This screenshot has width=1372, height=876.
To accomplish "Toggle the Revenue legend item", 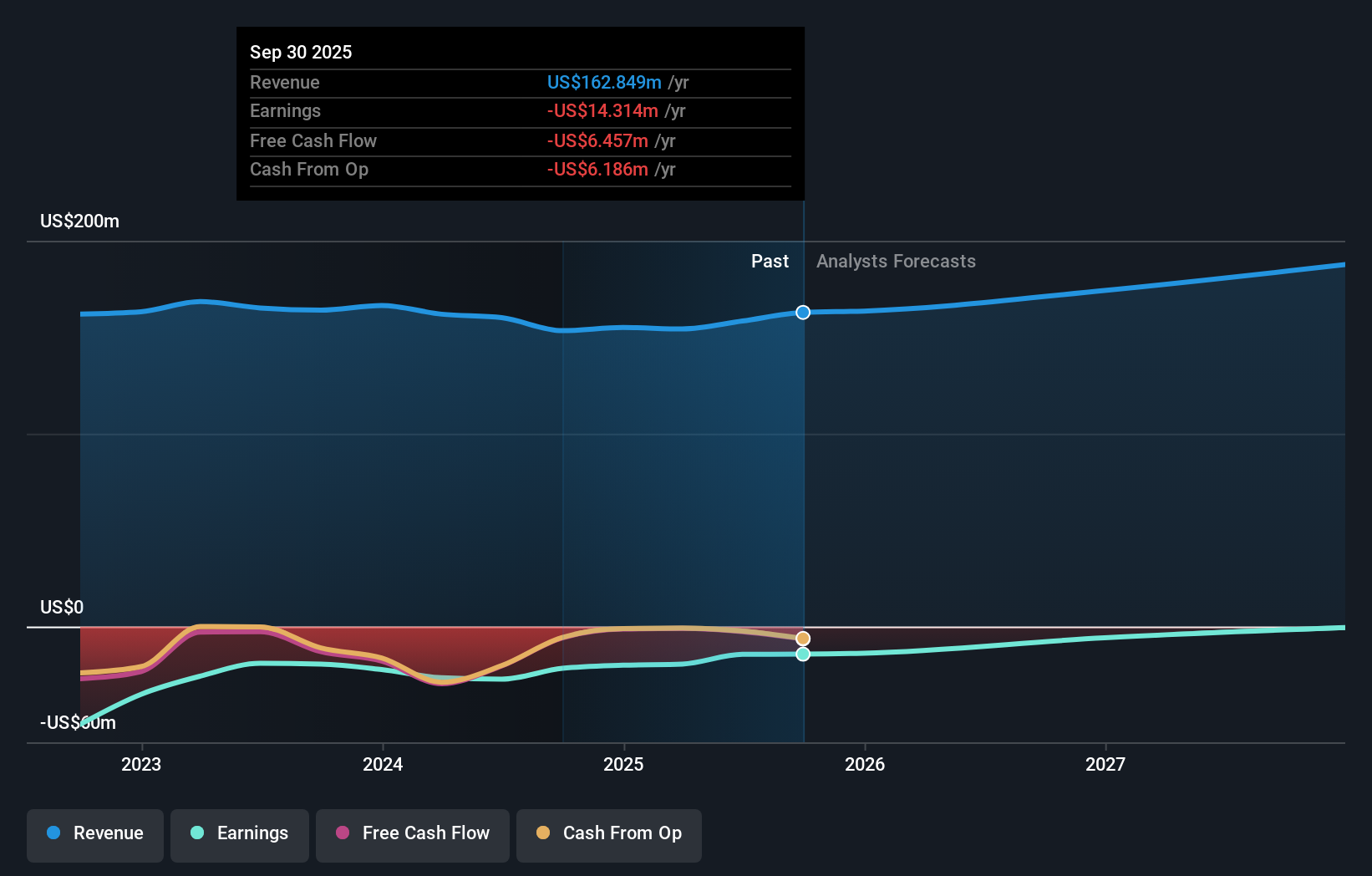I will coord(94,834).
